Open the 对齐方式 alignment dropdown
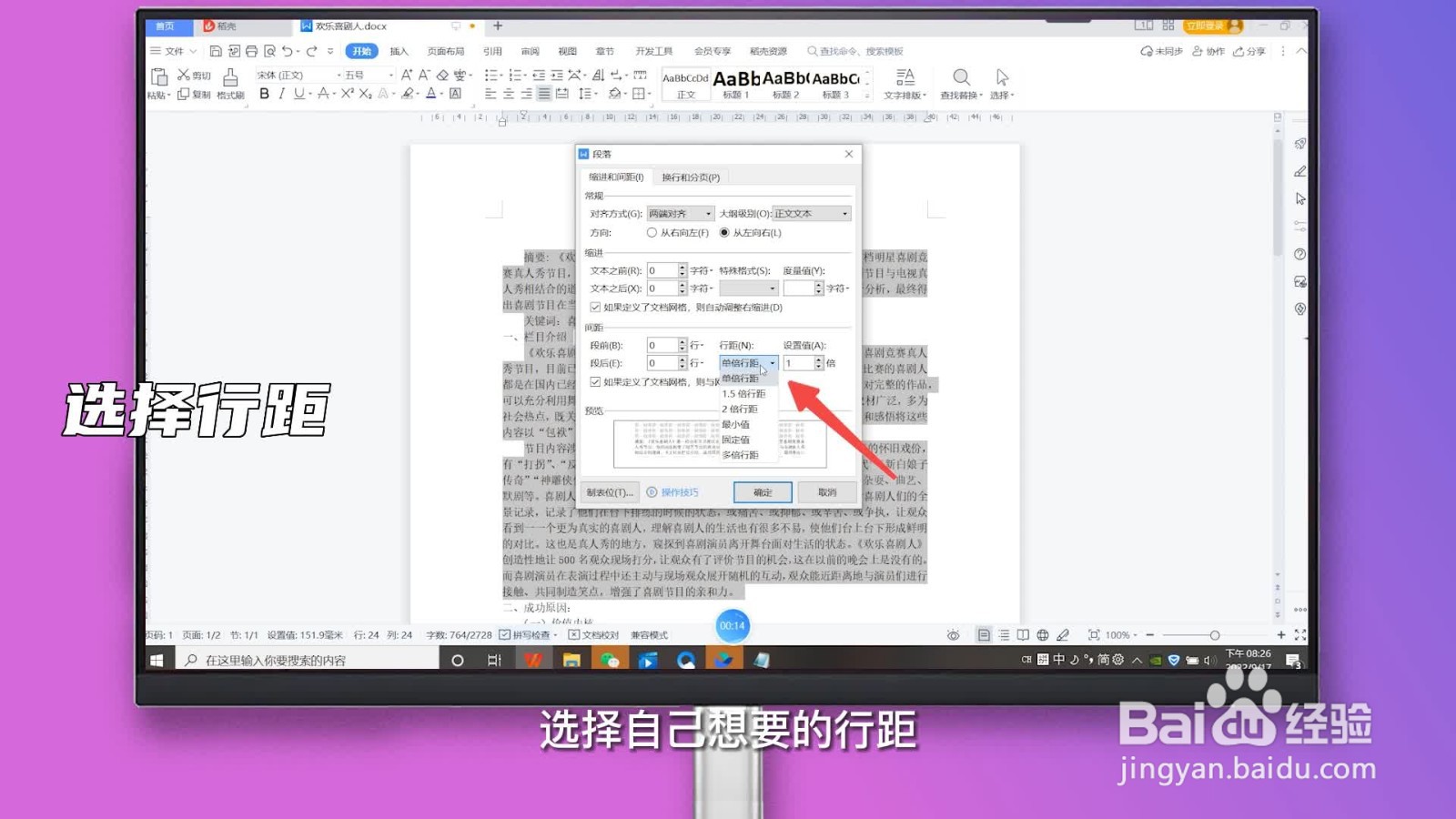 [x=680, y=213]
